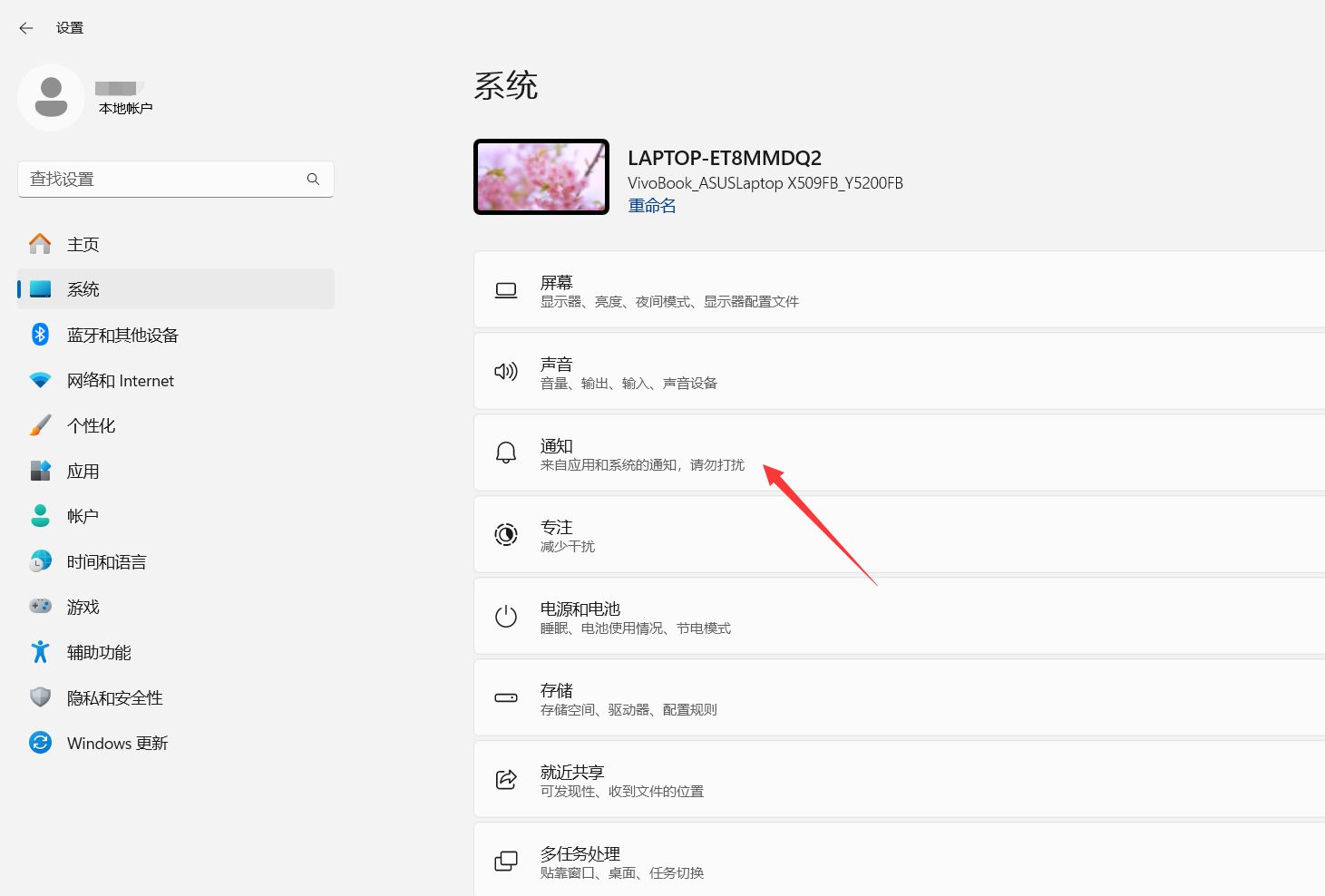Click the 游戏 gamepad icon

coord(40,606)
